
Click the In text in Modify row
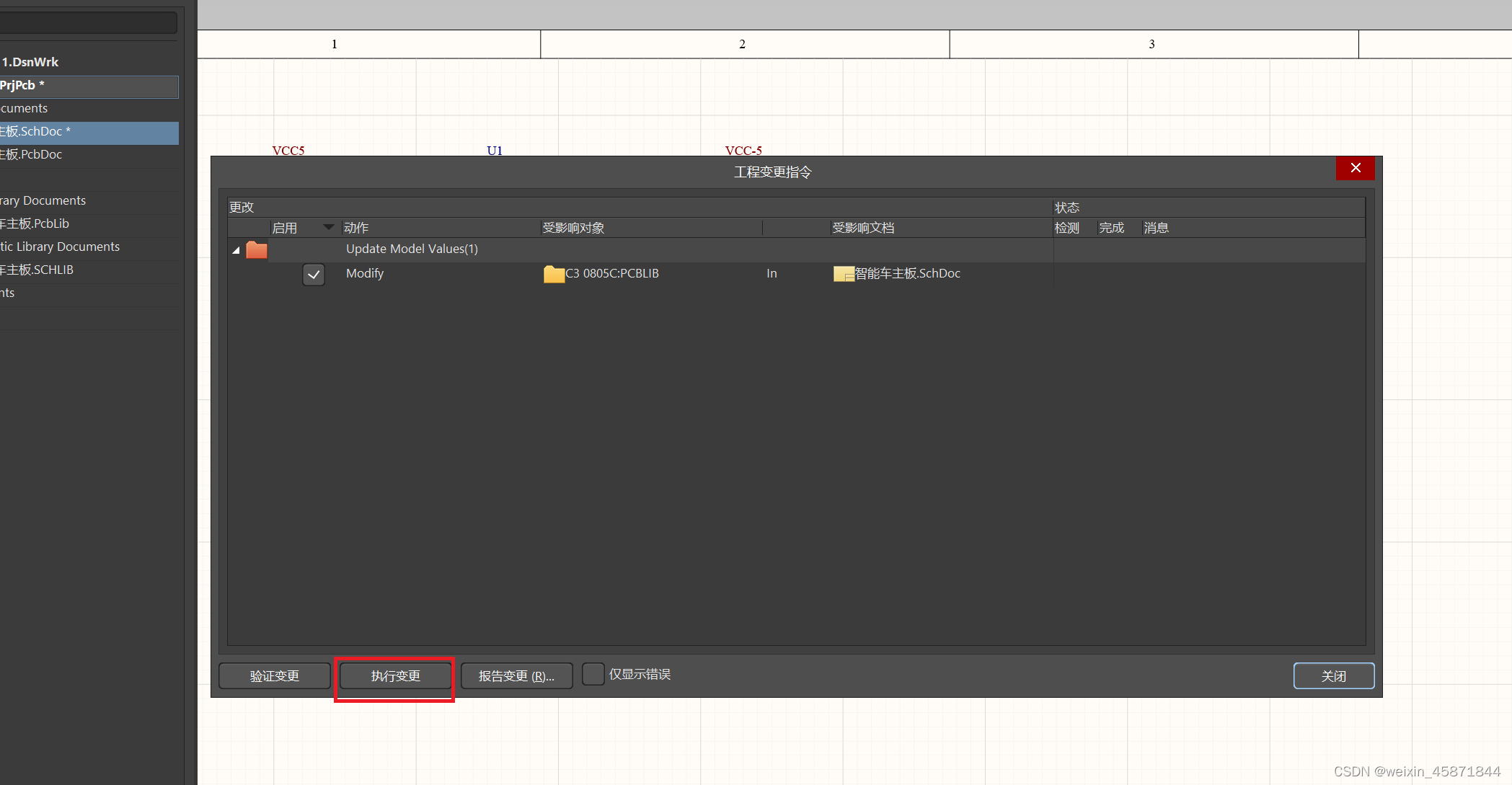(x=772, y=273)
